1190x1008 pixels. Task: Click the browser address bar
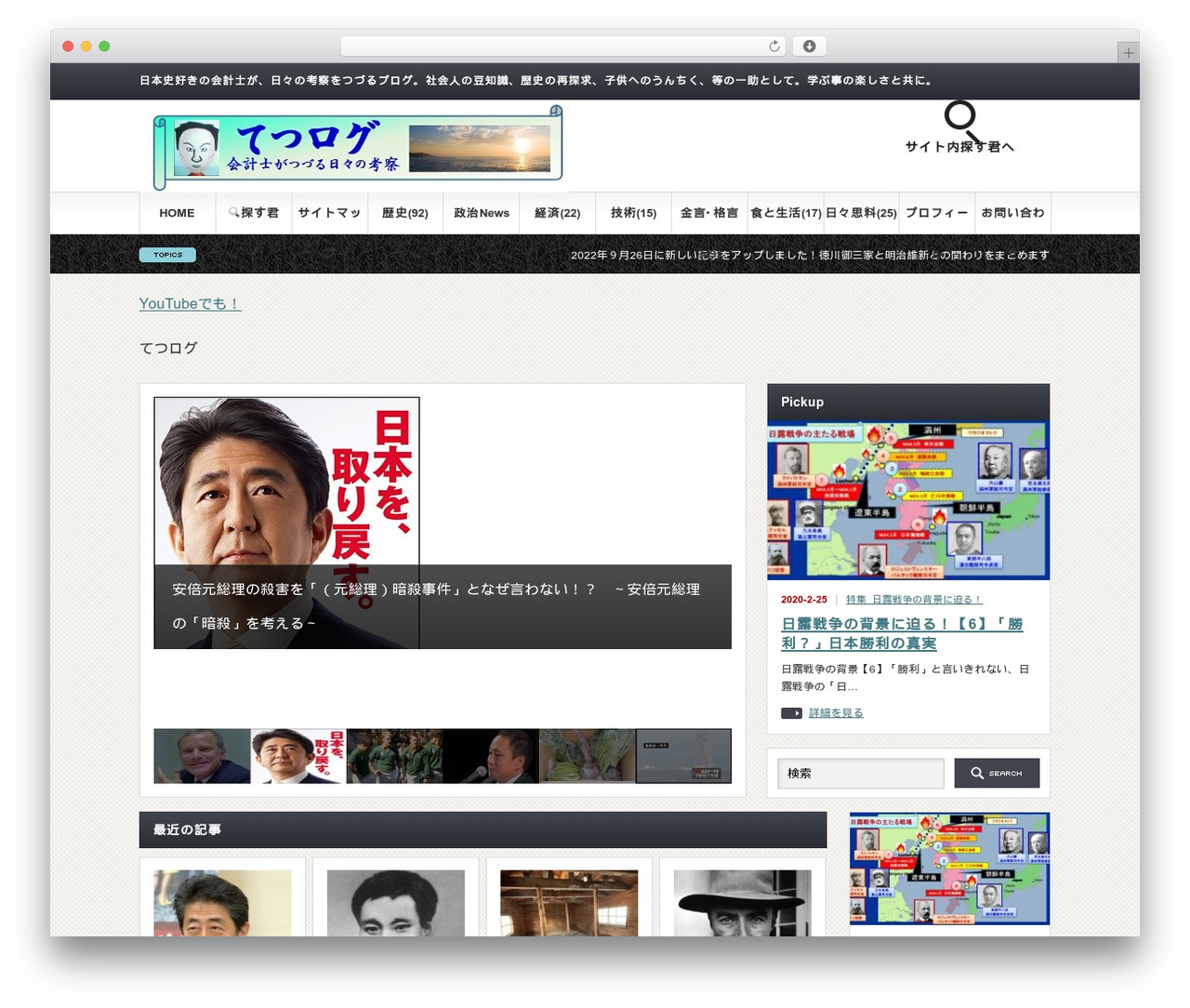563,46
